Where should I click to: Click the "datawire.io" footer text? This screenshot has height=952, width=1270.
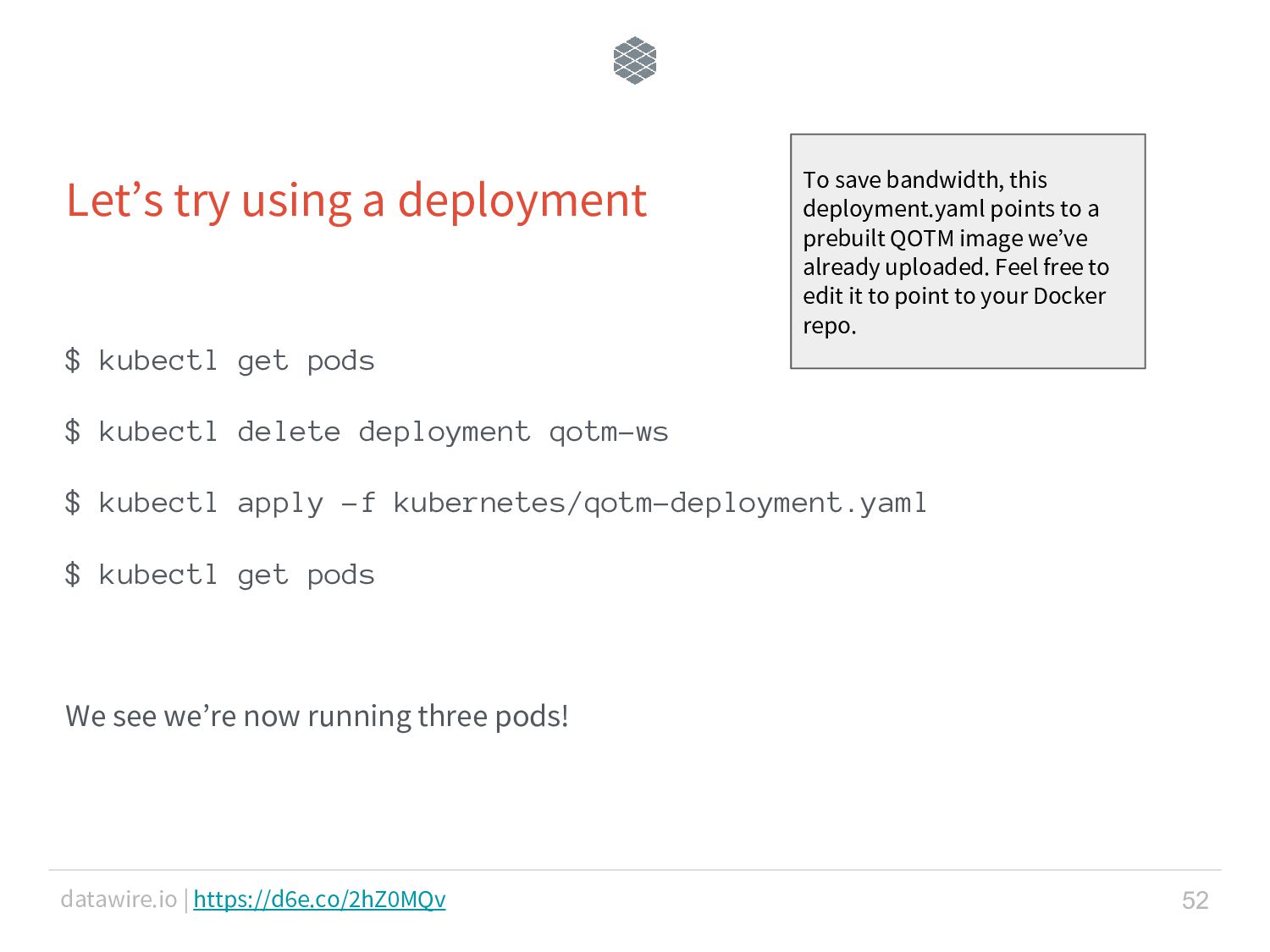[119, 899]
